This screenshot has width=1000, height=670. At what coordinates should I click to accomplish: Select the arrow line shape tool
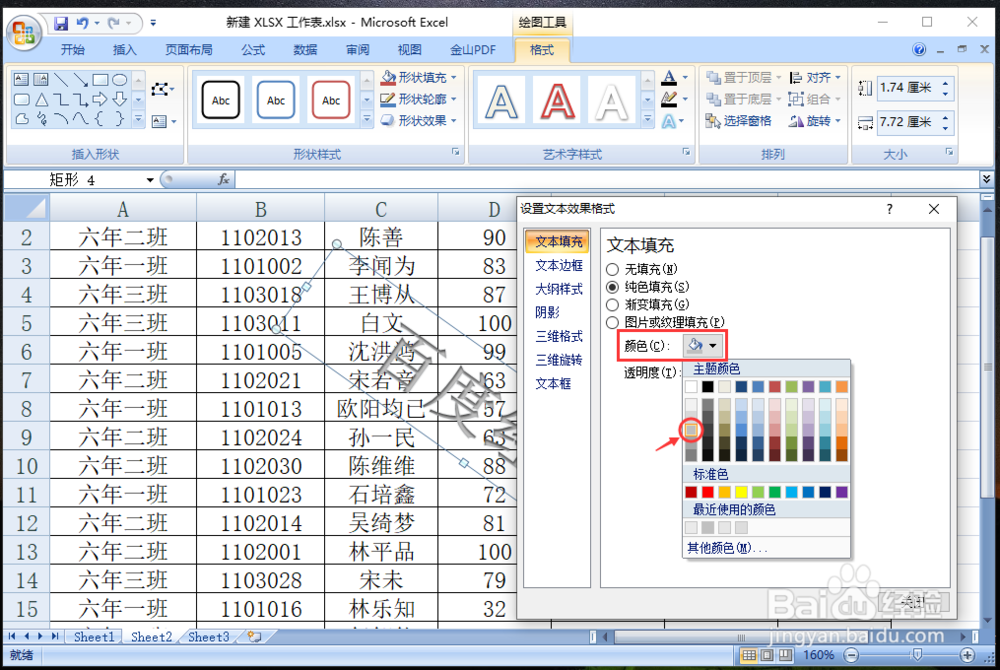80,80
